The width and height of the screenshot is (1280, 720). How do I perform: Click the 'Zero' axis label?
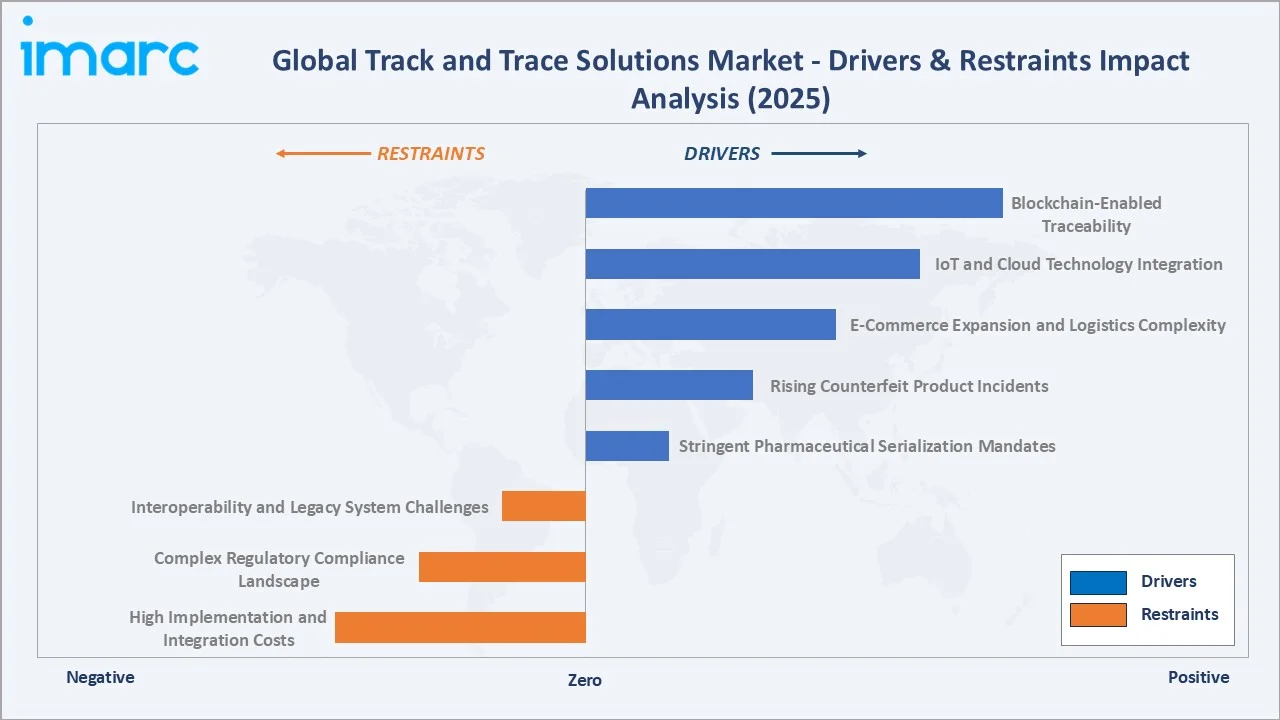click(x=585, y=680)
